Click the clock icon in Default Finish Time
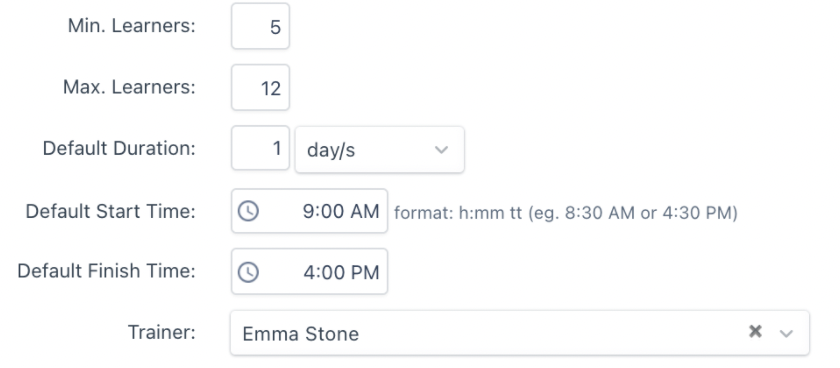840x368 pixels. click(248, 272)
